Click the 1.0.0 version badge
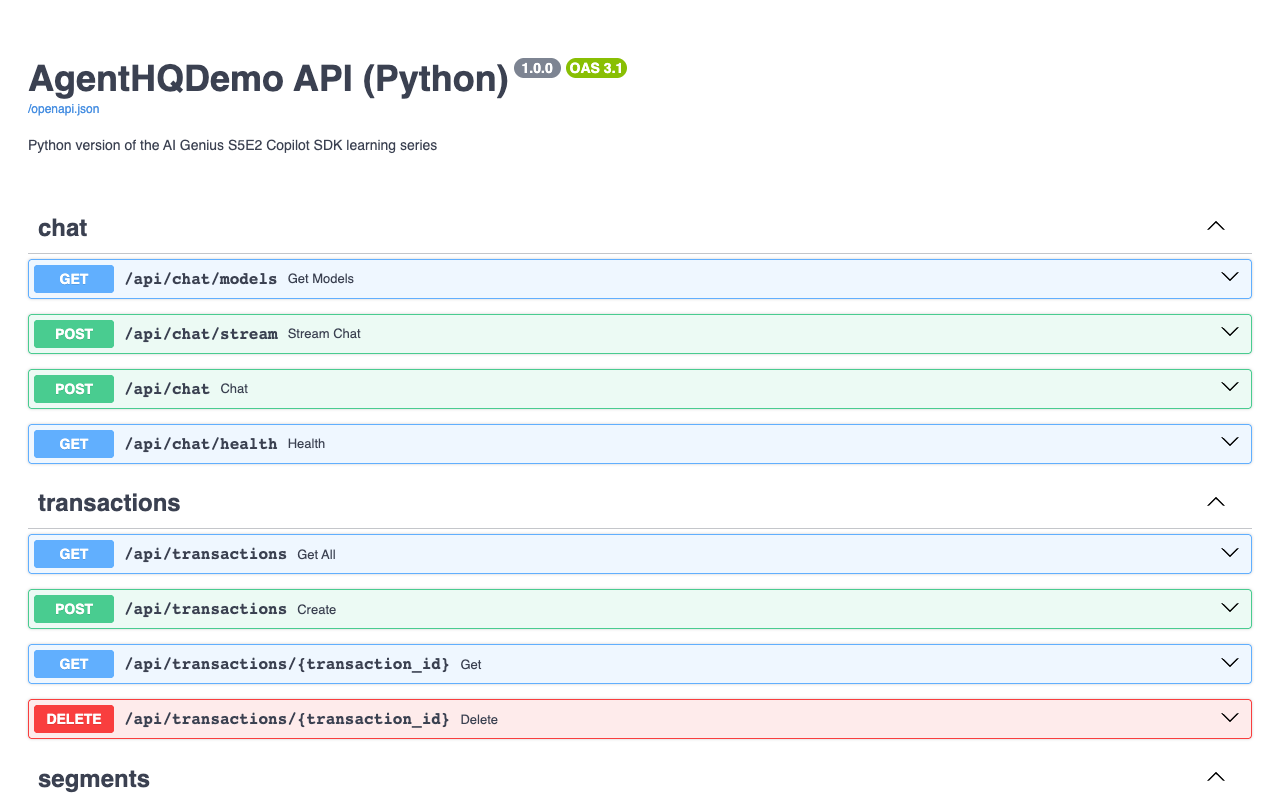This screenshot has width=1280, height=800. coord(537,68)
